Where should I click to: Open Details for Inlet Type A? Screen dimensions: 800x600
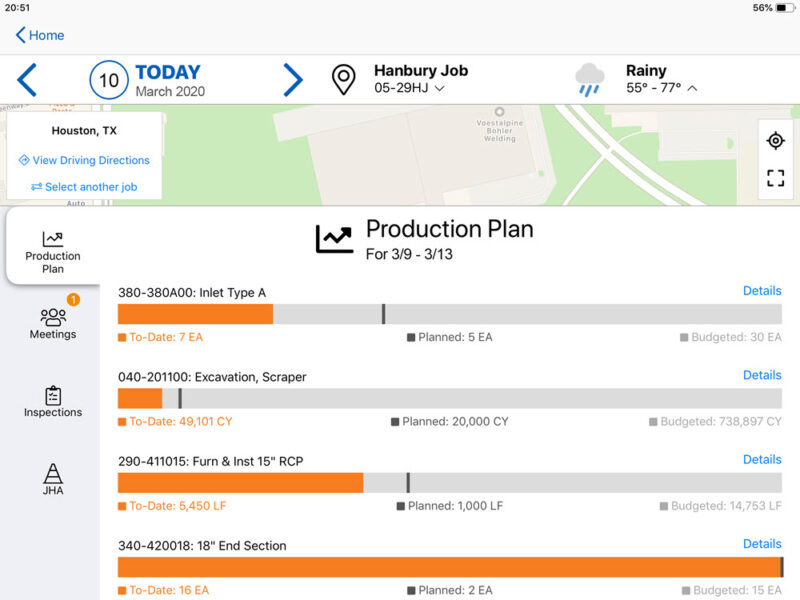coord(762,290)
